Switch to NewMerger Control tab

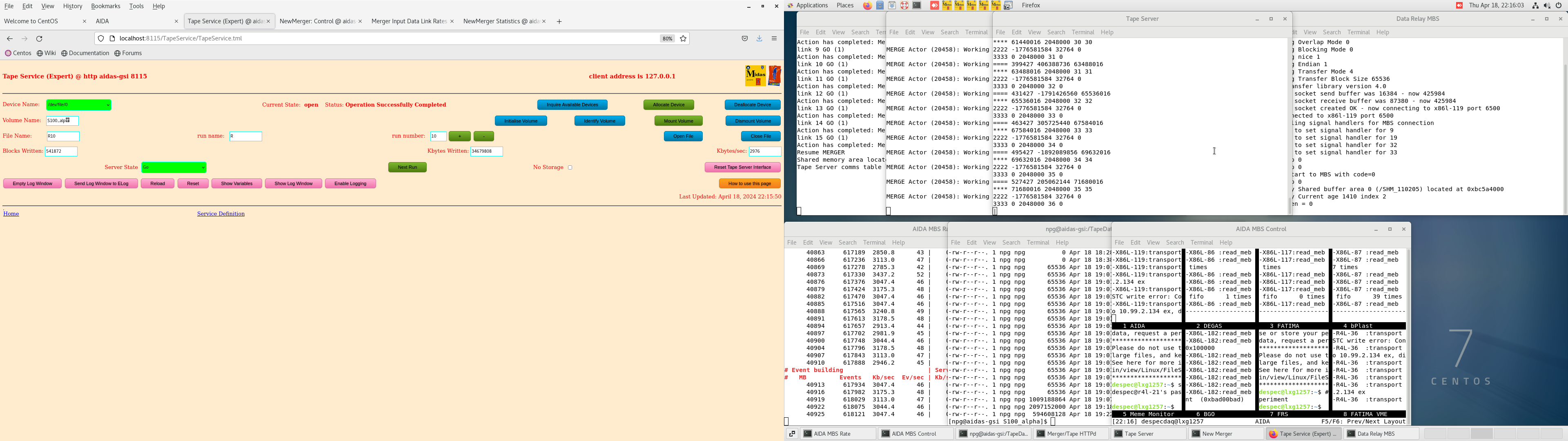(316, 22)
